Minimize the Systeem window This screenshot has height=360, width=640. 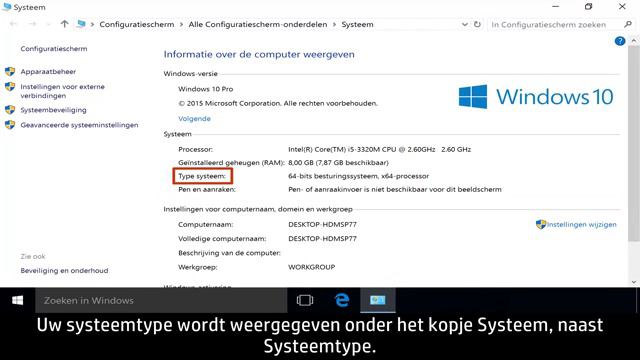pos(556,7)
